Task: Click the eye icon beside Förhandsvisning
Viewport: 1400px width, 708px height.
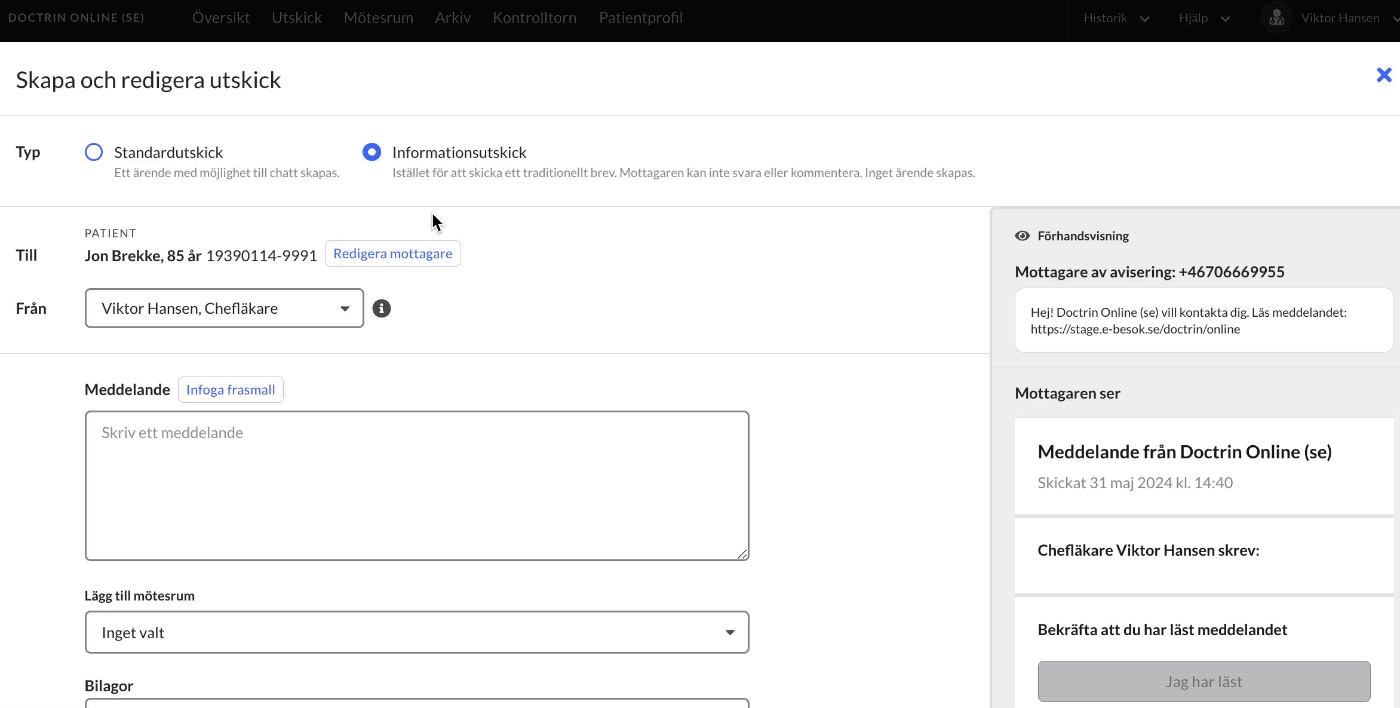Action: tap(1022, 236)
